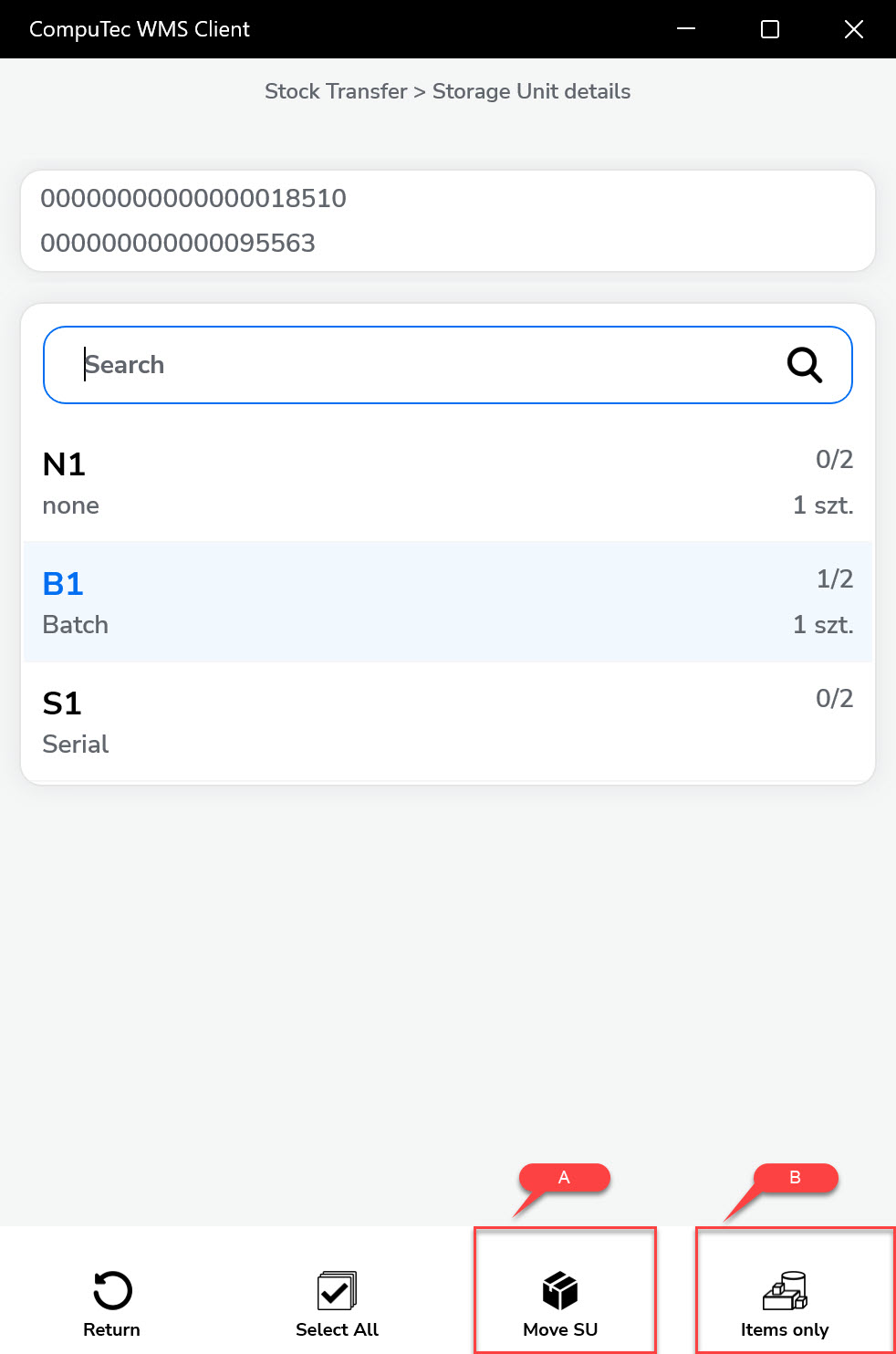896x1354 pixels.
Task: Click the Items only label
Action: (785, 1329)
